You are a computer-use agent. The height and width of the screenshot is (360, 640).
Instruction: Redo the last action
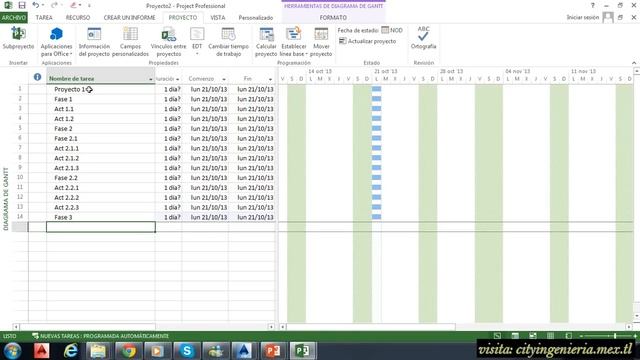click(54, 5)
